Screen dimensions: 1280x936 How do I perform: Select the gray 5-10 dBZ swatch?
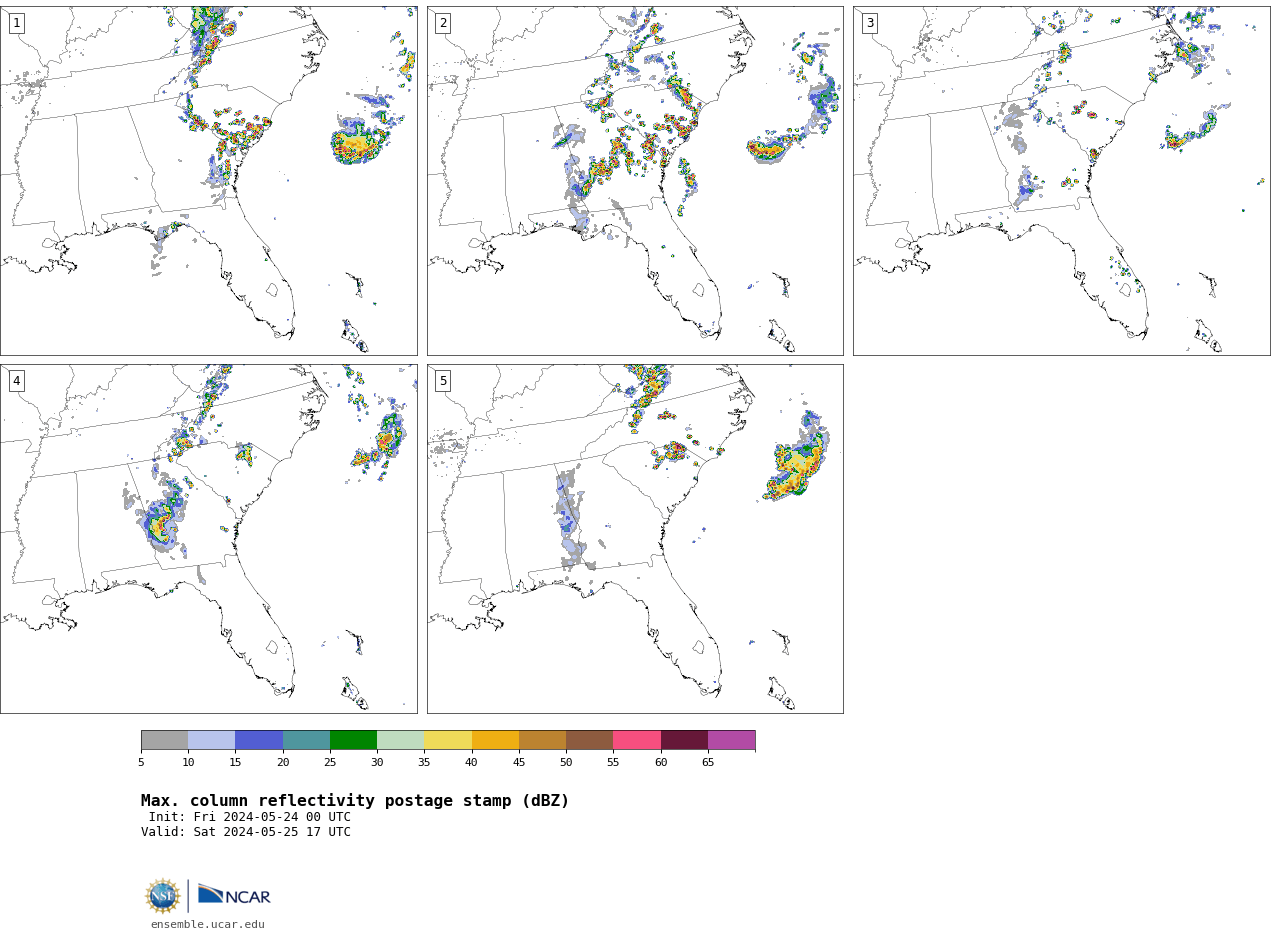tap(164, 740)
